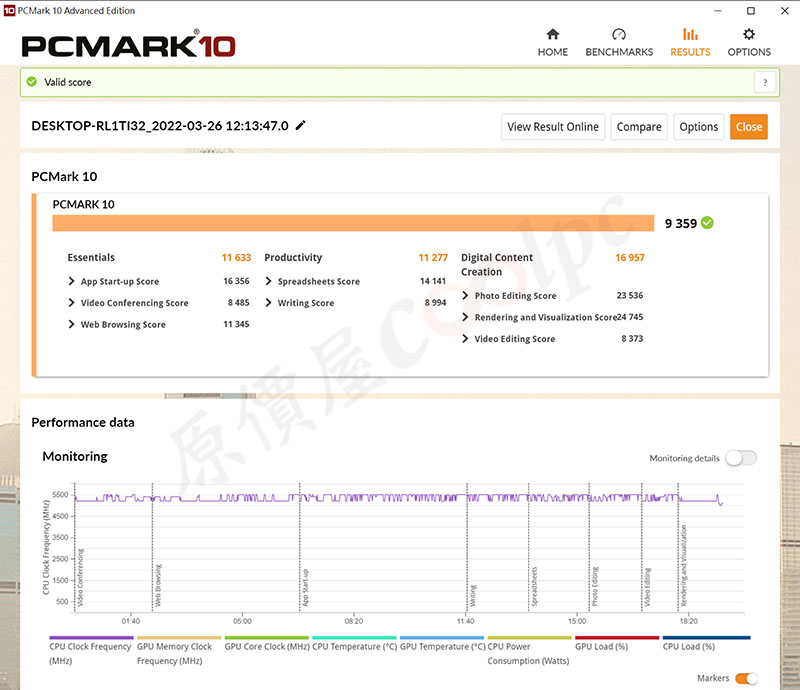800x690 pixels.
Task: Open the OPTIONS tab label
Action: tap(749, 52)
